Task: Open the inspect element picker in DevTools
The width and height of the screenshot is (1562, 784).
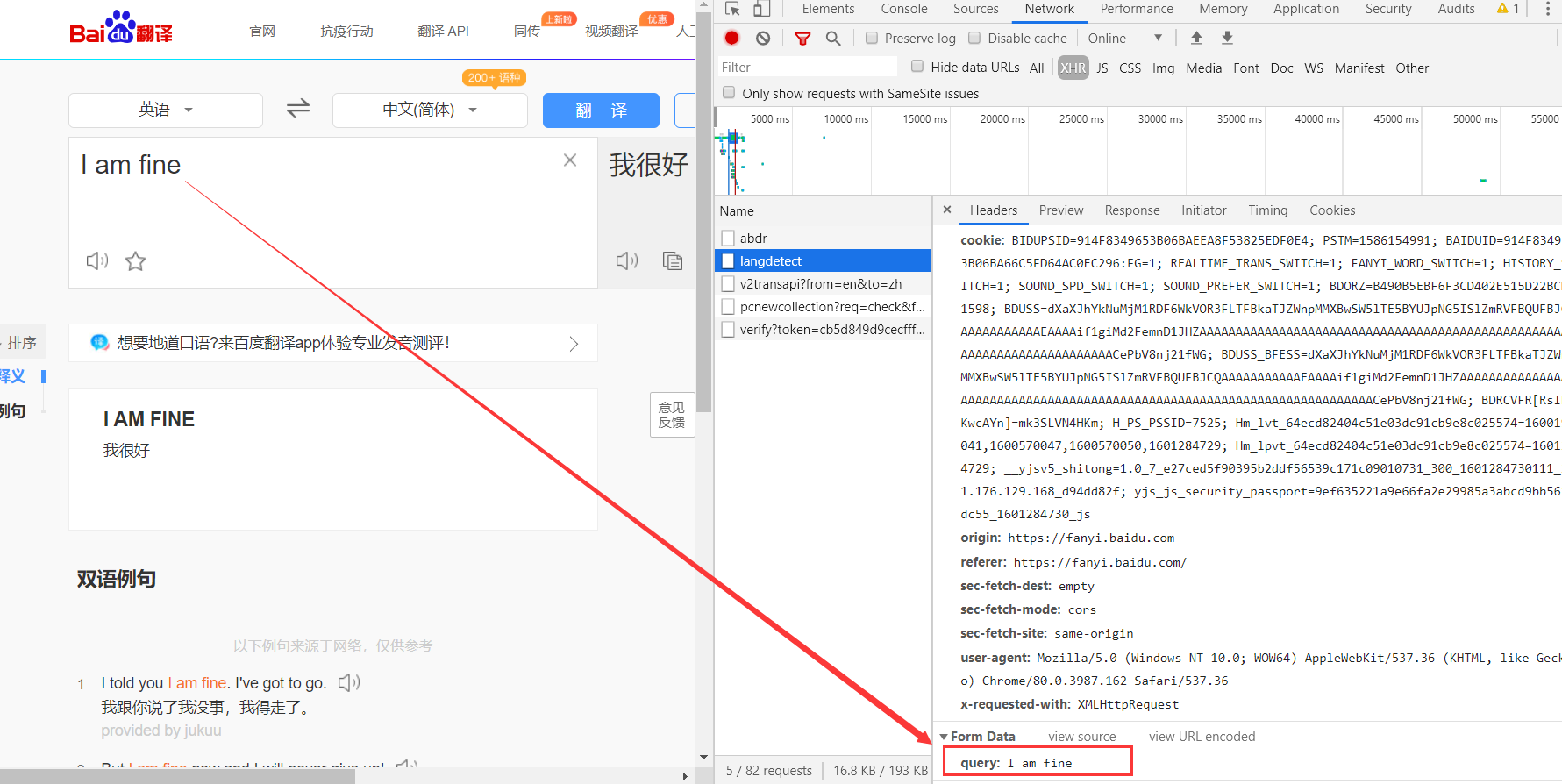Action: (733, 9)
